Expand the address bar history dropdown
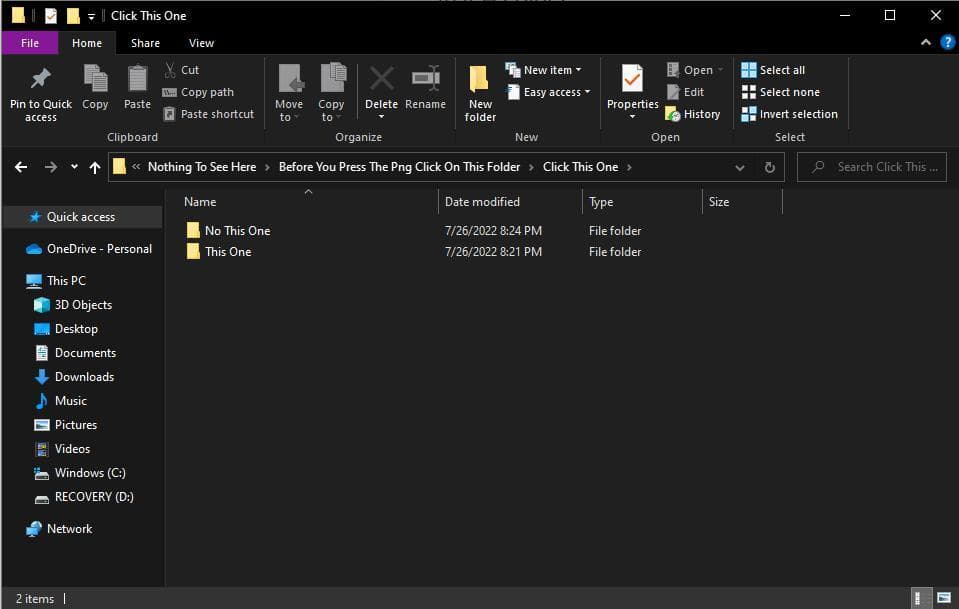Viewport: 959px width, 609px height. 739,168
